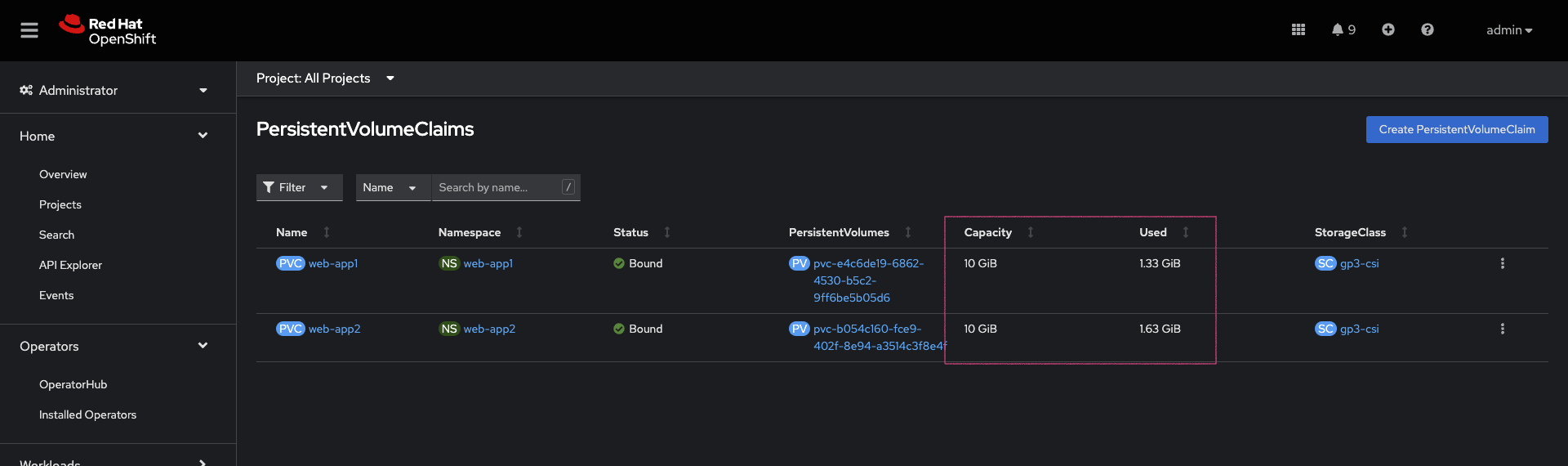Open kebab menu for web-app1 row

(1502, 263)
